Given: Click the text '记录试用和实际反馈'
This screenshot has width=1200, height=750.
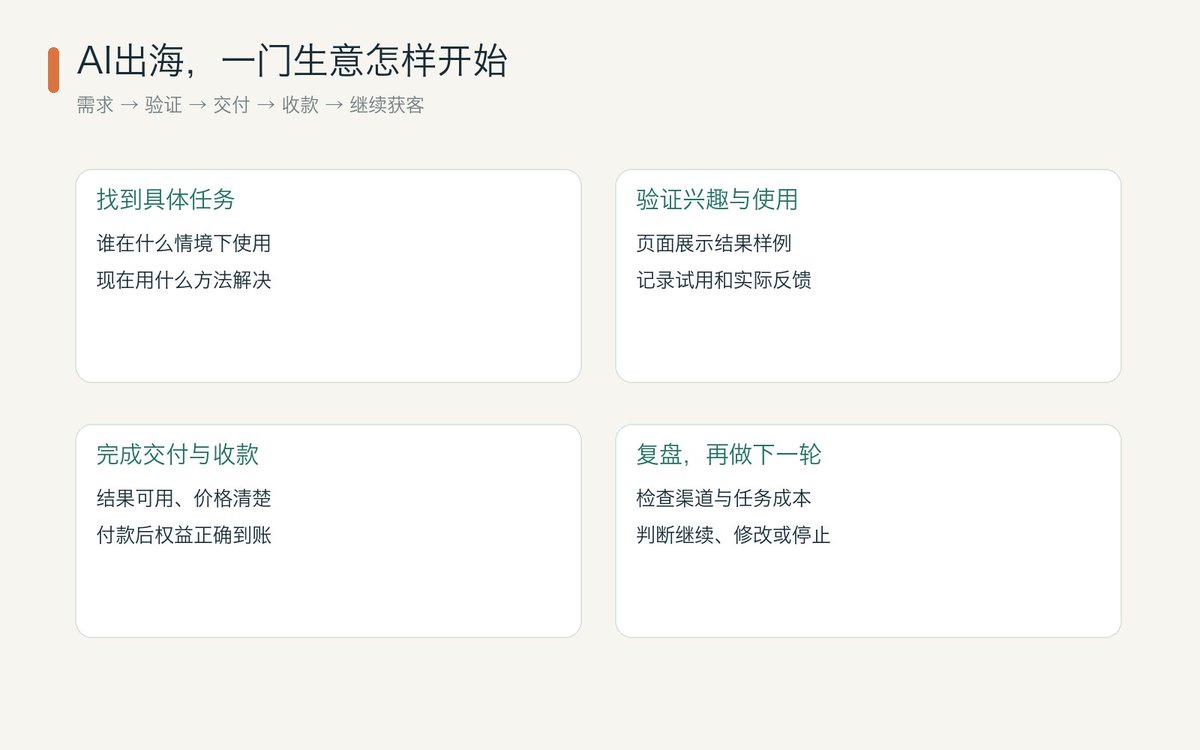Looking at the screenshot, I should (724, 280).
